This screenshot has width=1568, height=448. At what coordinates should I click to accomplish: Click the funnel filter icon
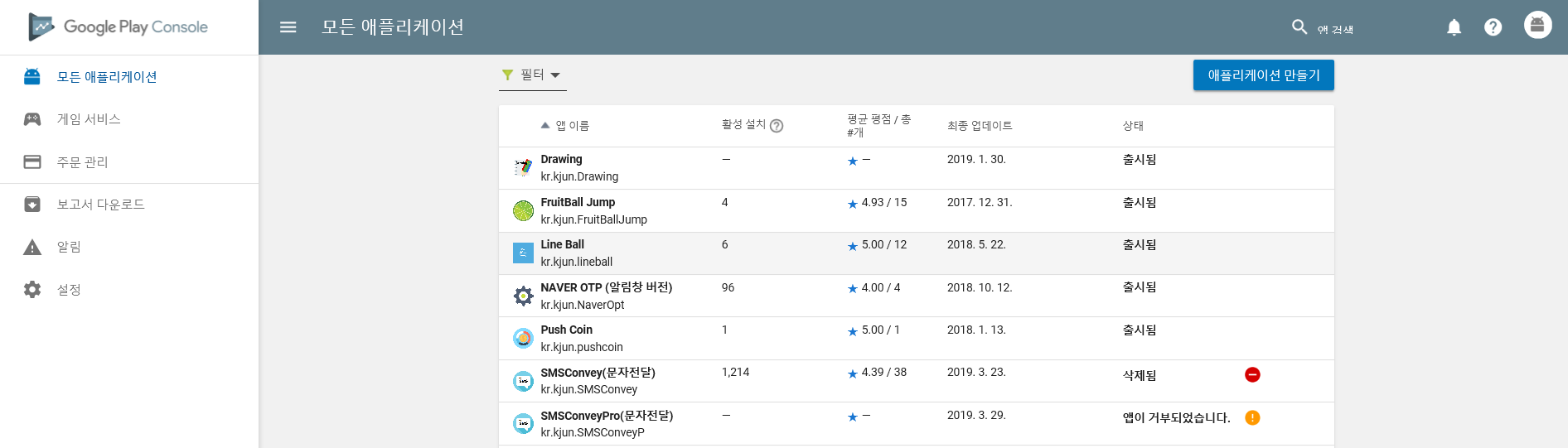pos(507,75)
